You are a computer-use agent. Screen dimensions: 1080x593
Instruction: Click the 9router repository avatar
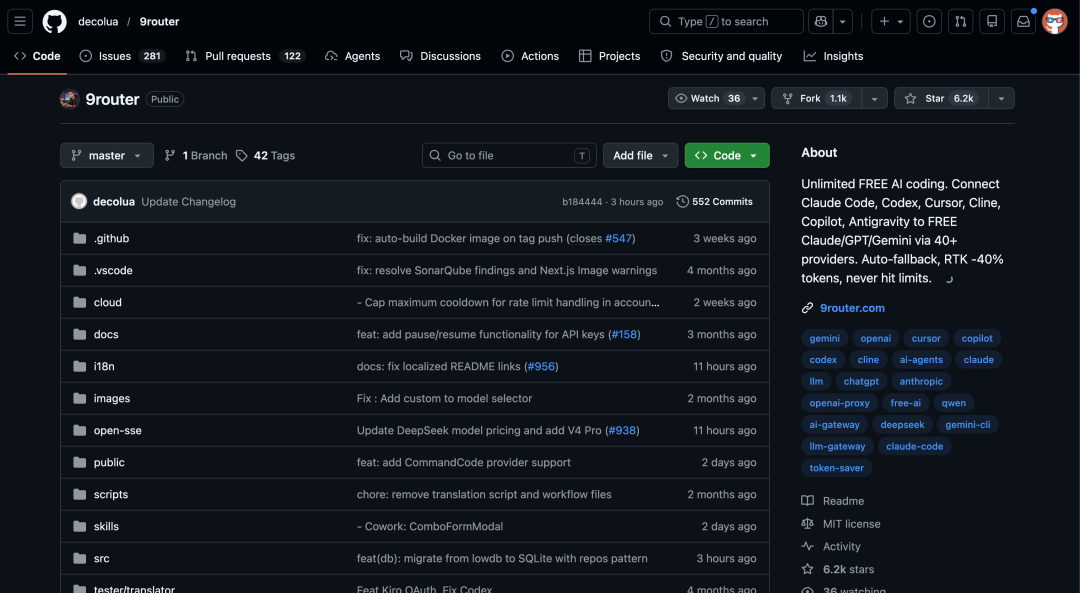(x=70, y=99)
